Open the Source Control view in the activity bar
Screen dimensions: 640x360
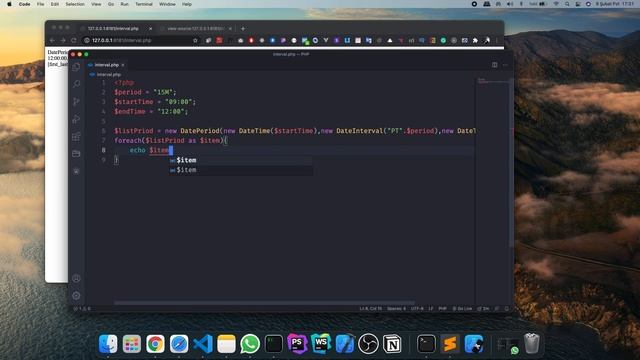(76, 102)
